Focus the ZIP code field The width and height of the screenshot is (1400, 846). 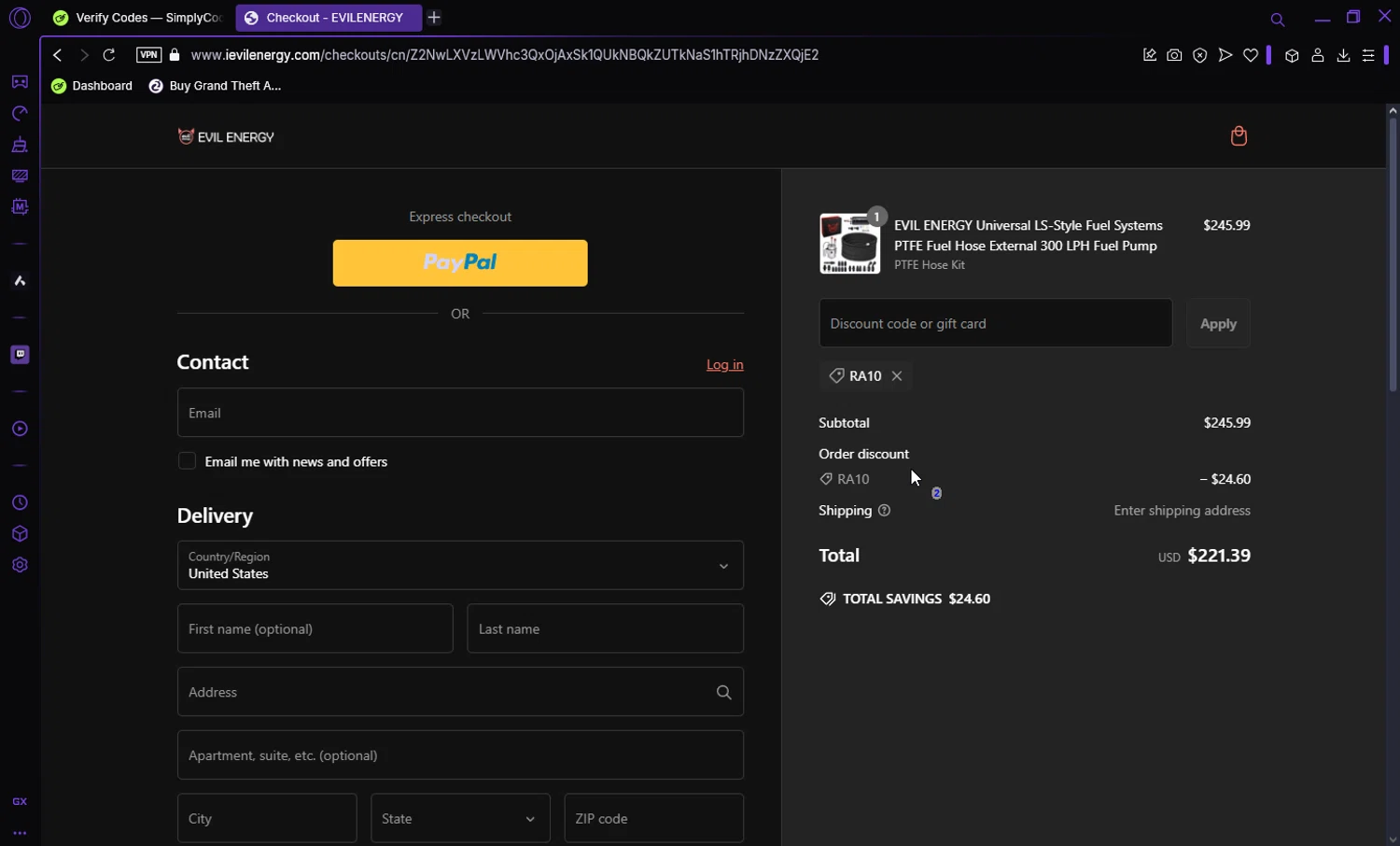(x=654, y=819)
